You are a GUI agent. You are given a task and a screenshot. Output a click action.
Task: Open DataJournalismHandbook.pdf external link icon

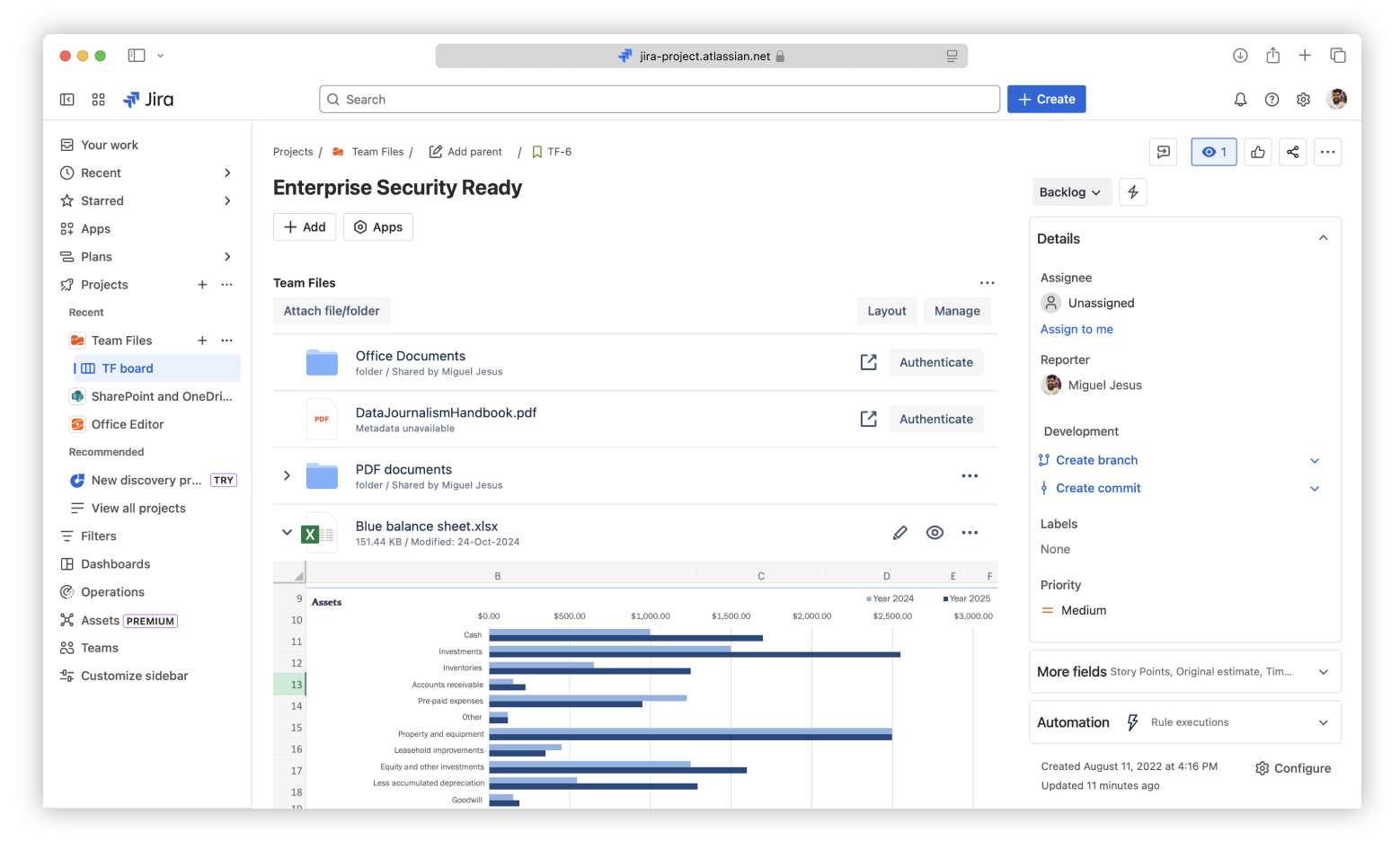868,419
